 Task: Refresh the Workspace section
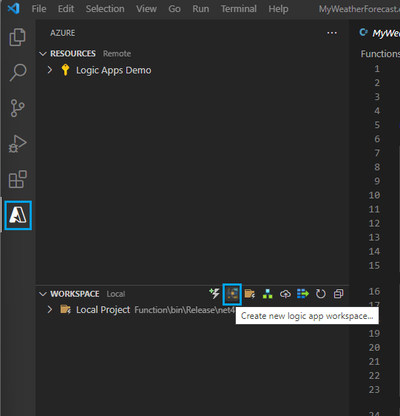(320, 294)
